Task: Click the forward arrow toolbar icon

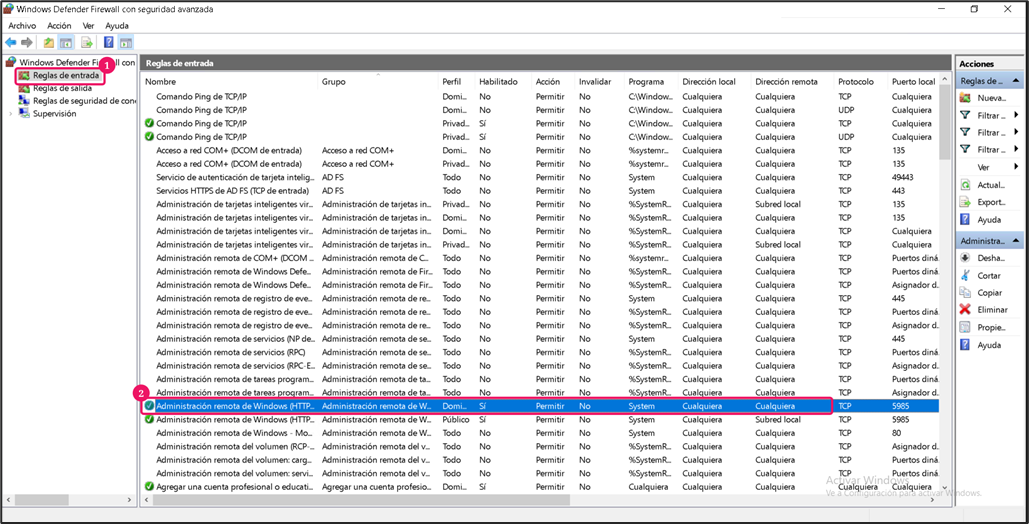Action: pos(27,43)
